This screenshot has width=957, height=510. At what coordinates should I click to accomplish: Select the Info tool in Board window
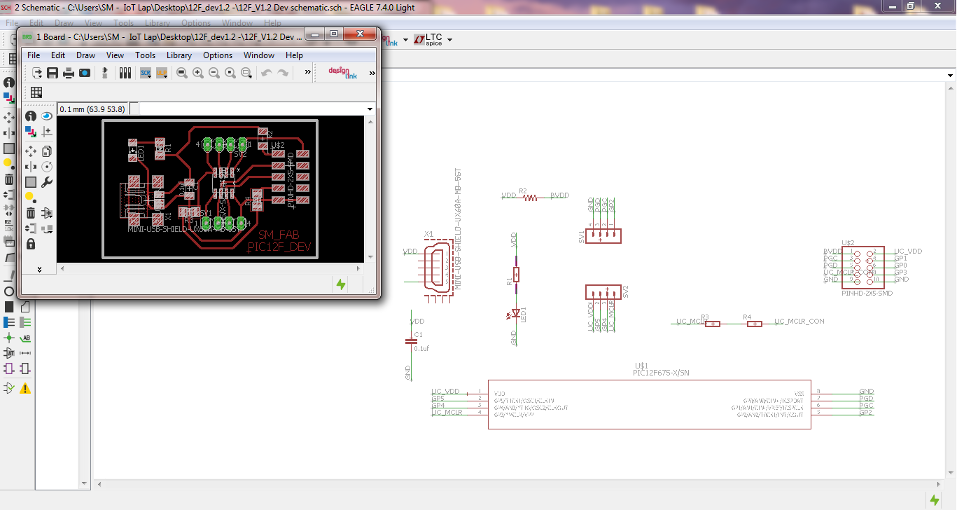(31, 116)
